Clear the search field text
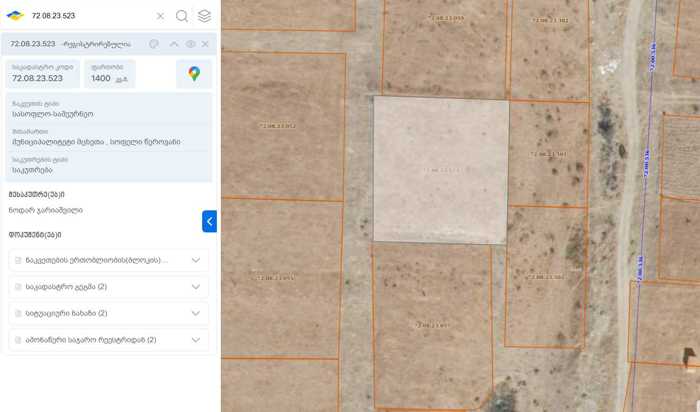The image size is (700, 412). pyautogui.click(x=160, y=16)
